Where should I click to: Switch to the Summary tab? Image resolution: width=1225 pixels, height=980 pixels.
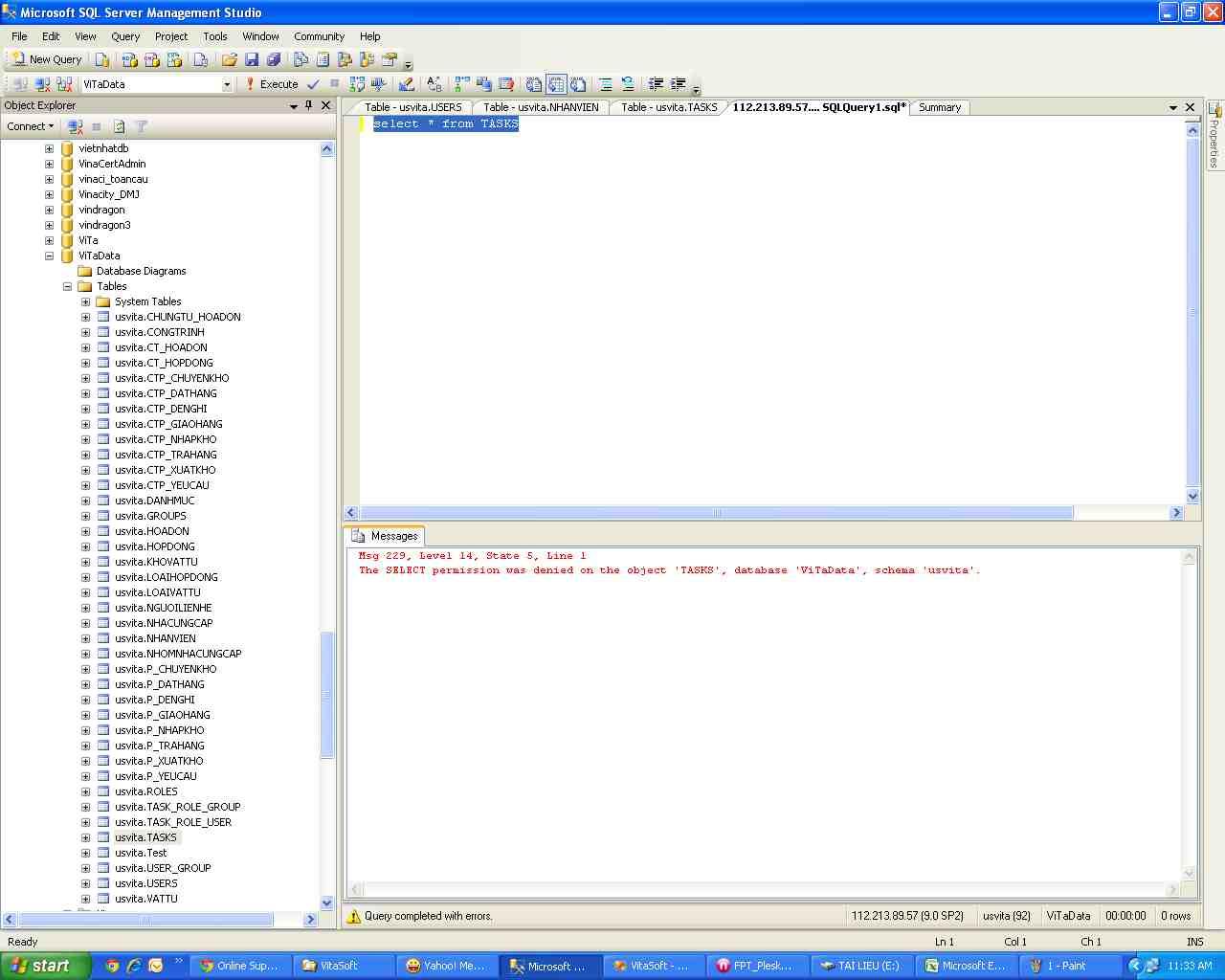tap(940, 107)
